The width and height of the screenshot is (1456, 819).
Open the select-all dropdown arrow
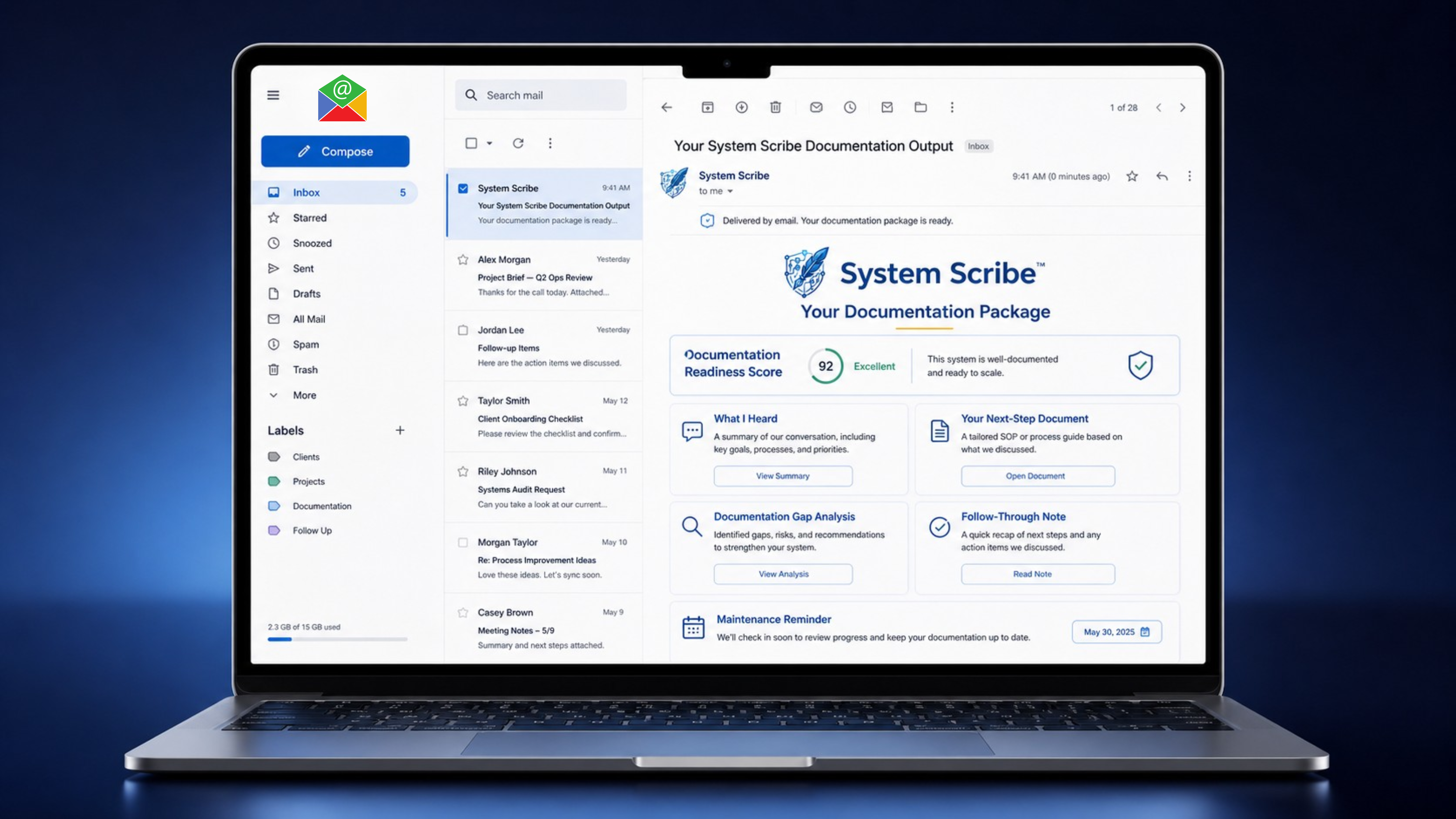[489, 143]
